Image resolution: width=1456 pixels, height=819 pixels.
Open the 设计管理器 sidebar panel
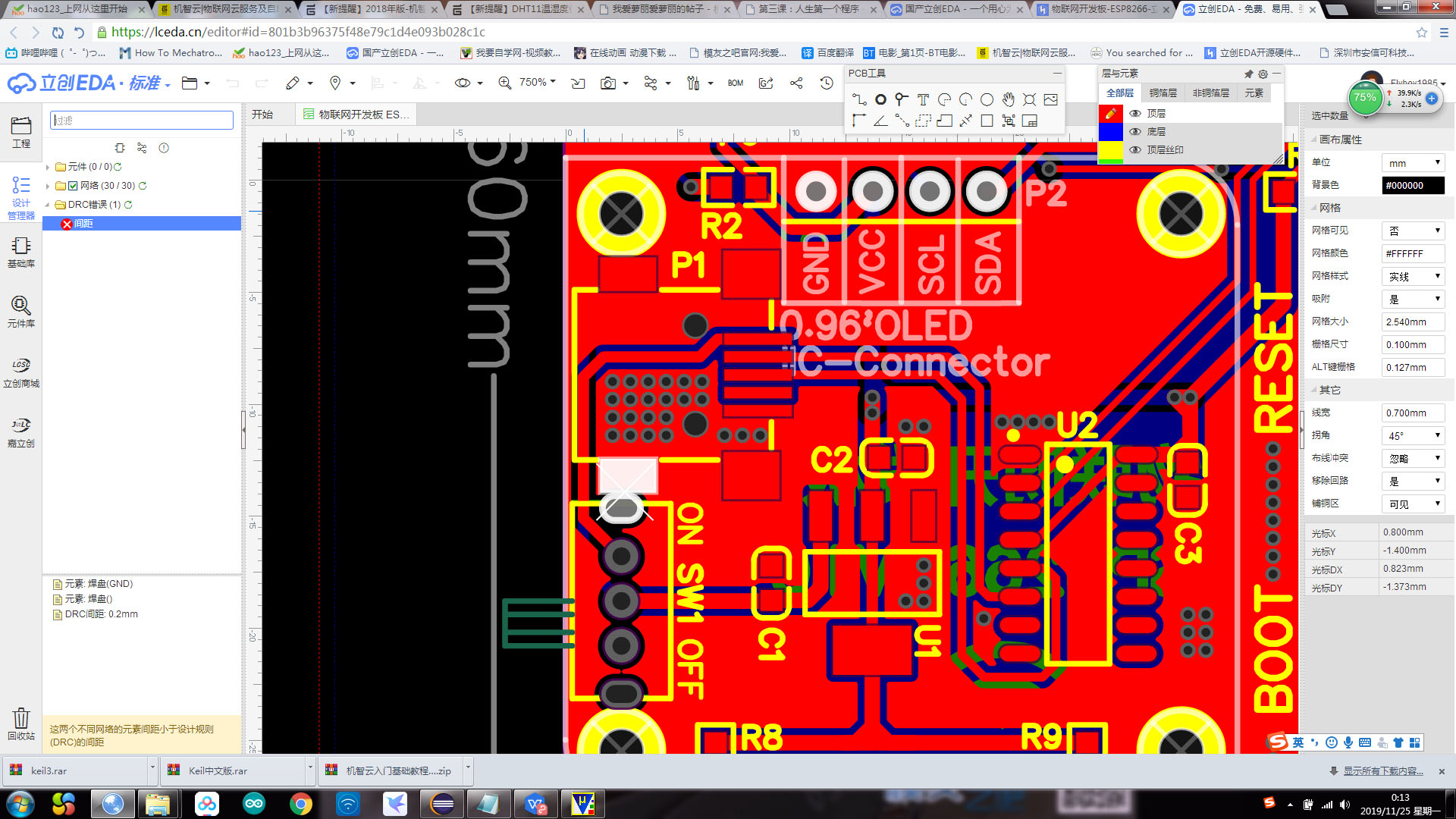point(21,196)
